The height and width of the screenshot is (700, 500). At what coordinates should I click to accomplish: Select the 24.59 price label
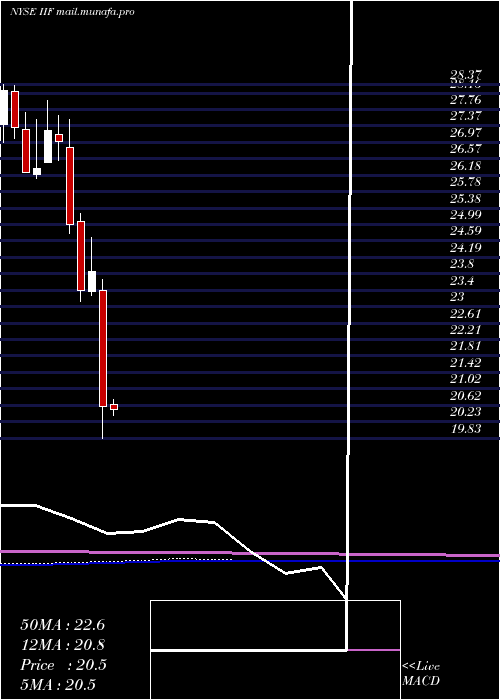(465, 231)
